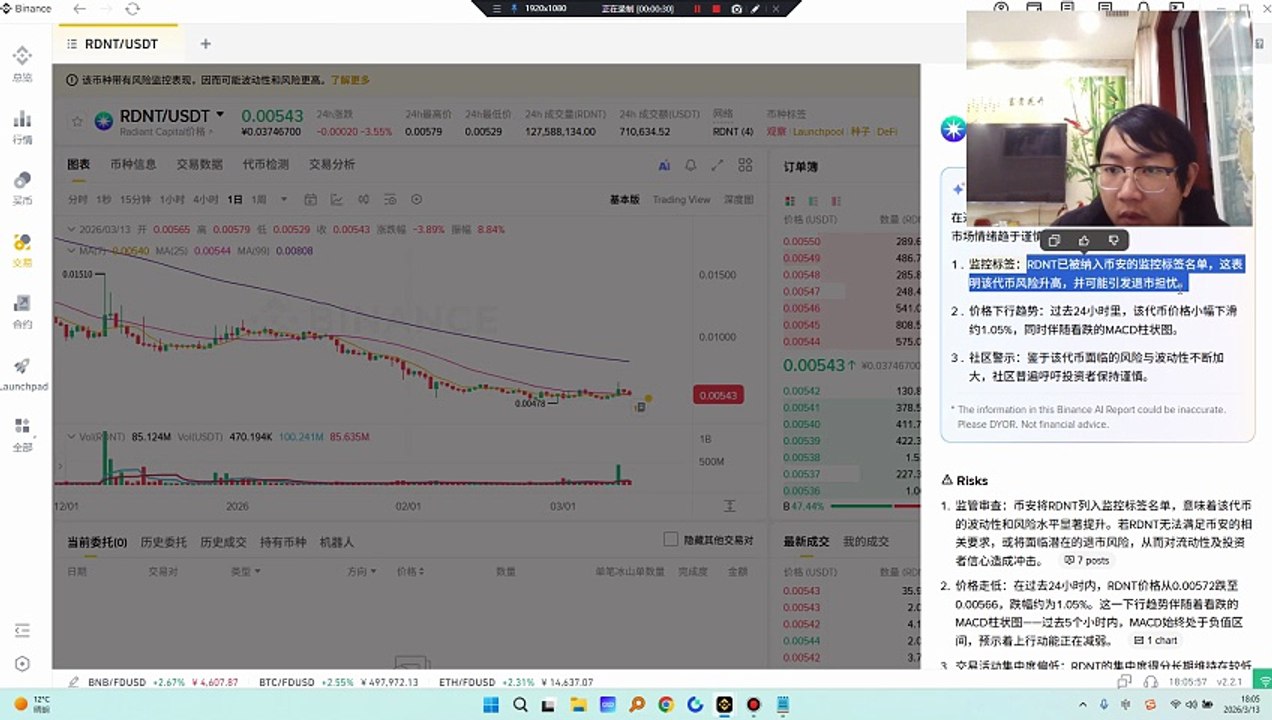The width and height of the screenshot is (1272, 720).
Task: Reload the page with the refresh icon
Action: [x=132, y=9]
